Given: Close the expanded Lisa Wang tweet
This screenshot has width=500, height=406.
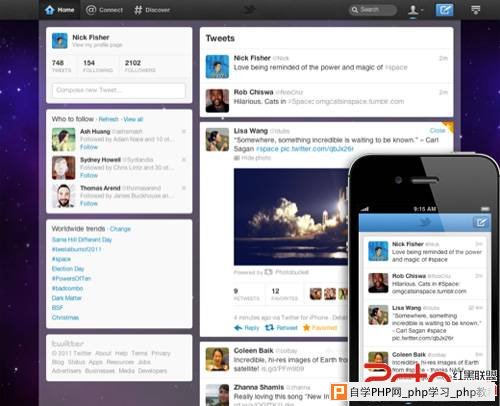Looking at the screenshot, I should click(437, 130).
